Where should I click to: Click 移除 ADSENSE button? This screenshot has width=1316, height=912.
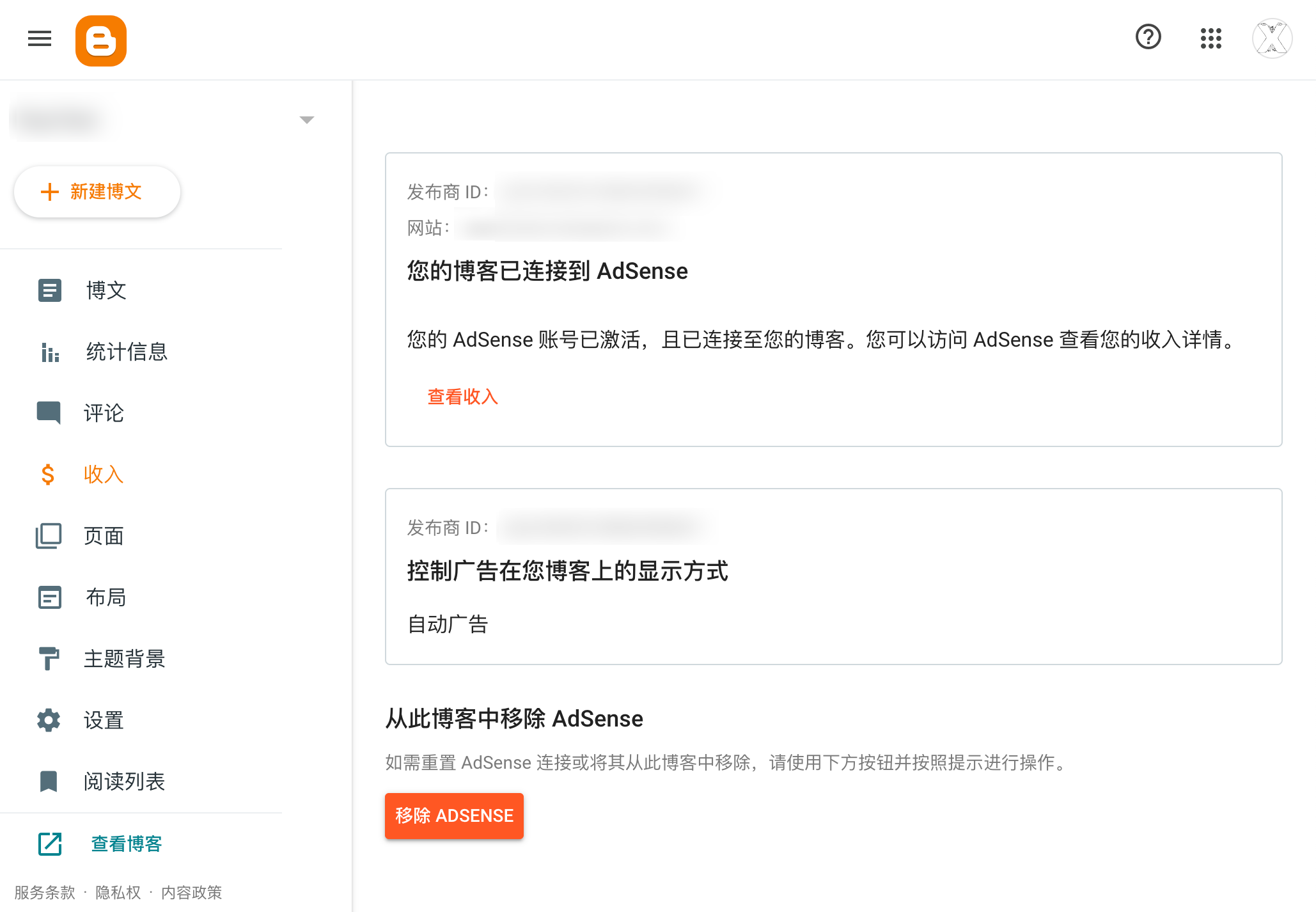[453, 815]
